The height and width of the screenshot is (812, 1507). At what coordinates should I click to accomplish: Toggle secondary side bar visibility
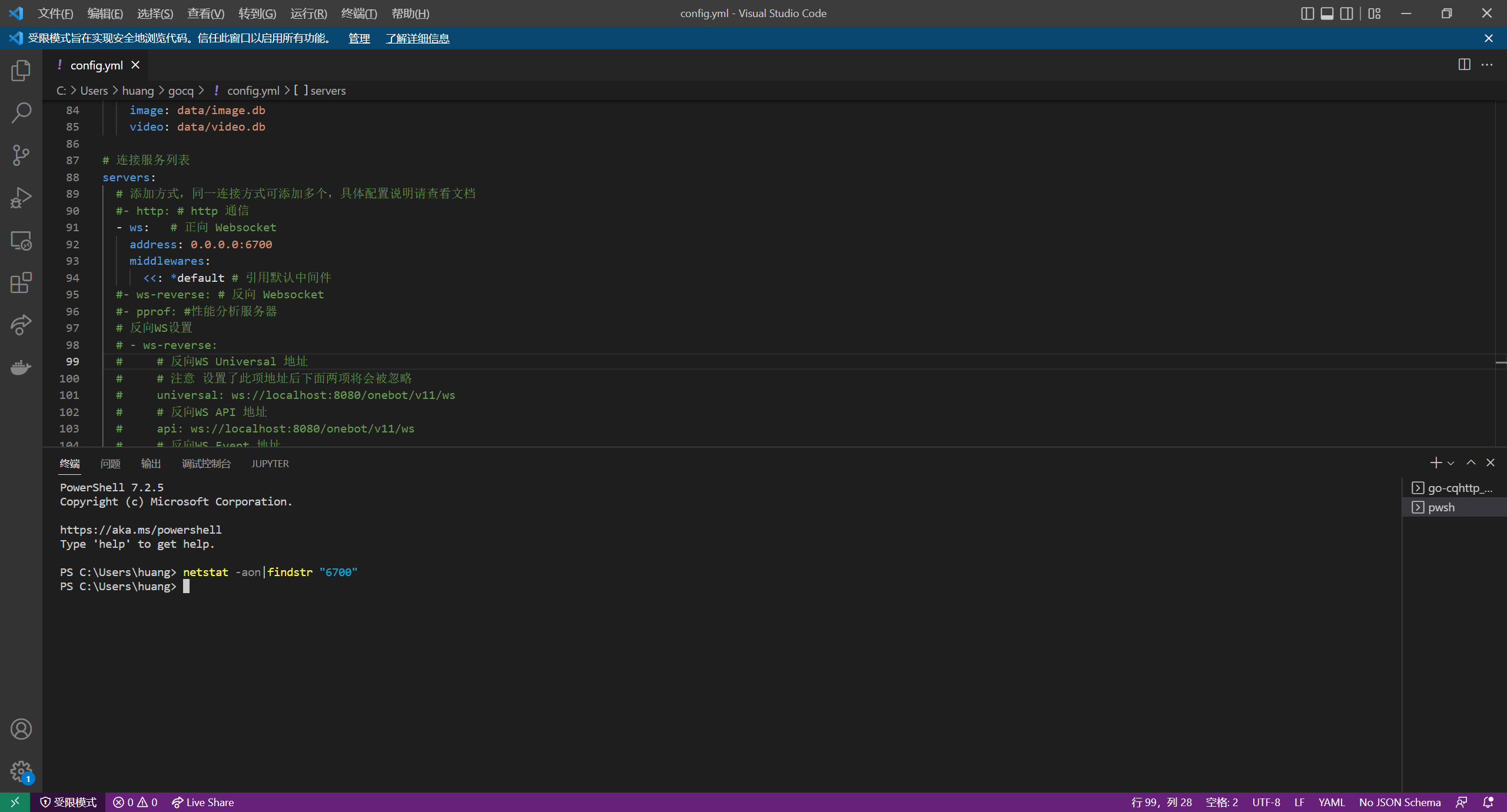(1347, 14)
